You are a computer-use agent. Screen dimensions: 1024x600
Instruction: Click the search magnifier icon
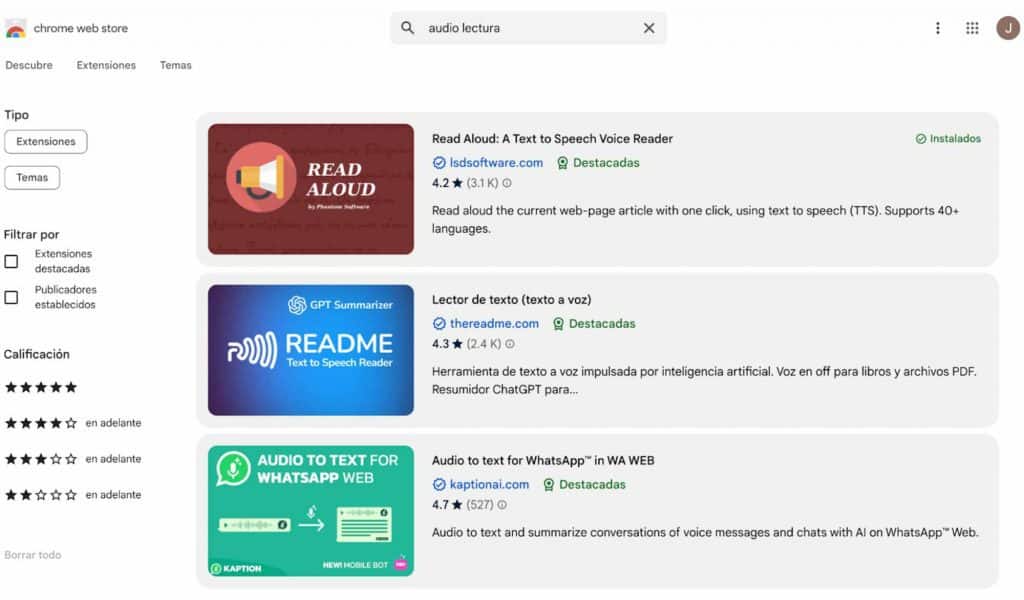tap(407, 28)
